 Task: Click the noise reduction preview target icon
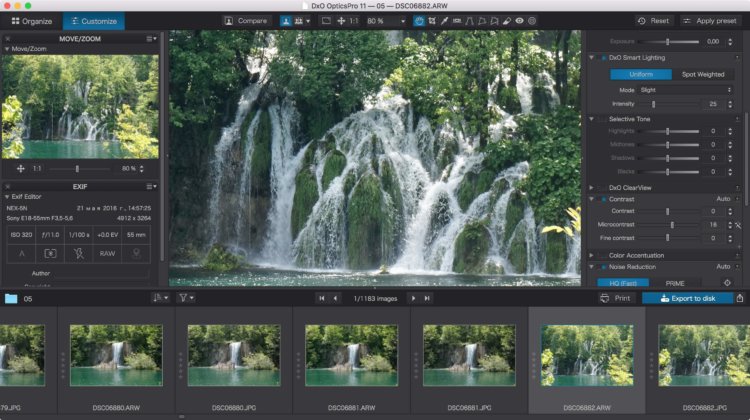(727, 283)
